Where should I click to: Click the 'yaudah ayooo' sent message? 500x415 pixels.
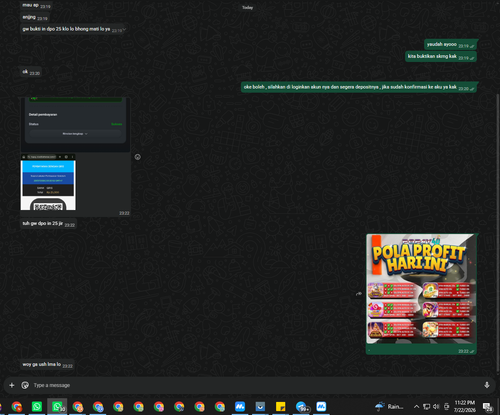450,44
